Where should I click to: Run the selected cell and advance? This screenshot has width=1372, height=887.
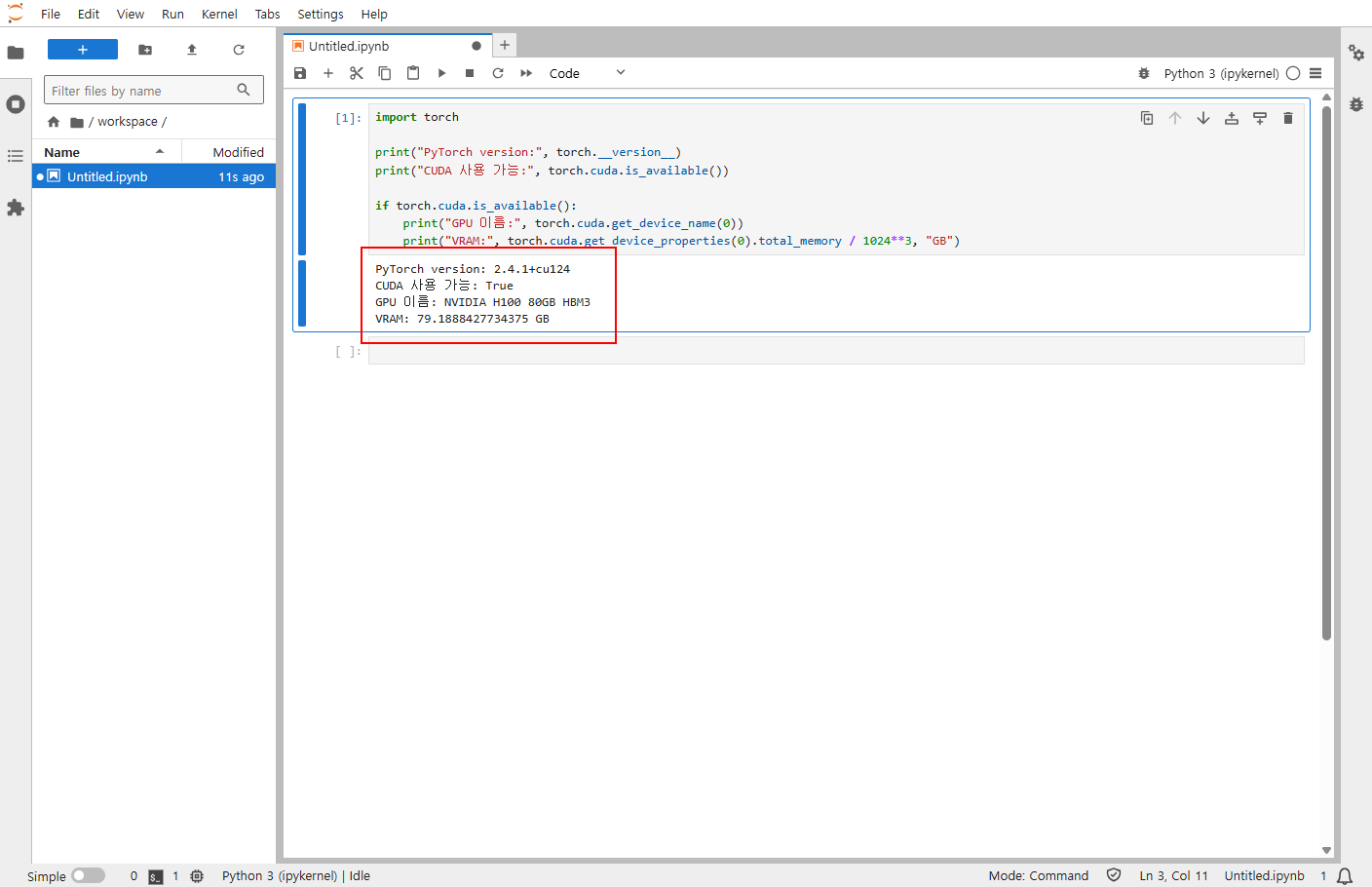coord(441,73)
